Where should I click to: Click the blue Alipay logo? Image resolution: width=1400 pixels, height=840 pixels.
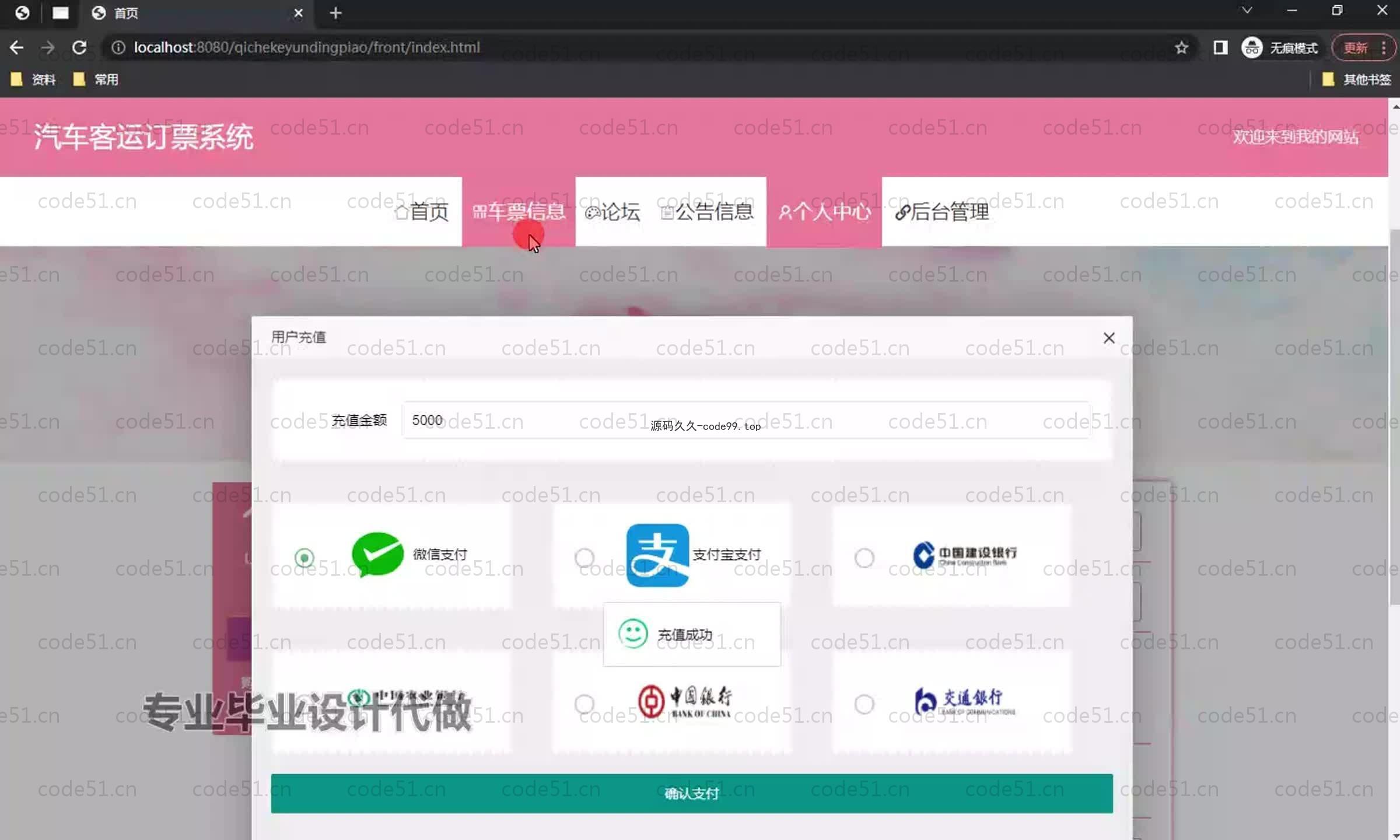[657, 555]
